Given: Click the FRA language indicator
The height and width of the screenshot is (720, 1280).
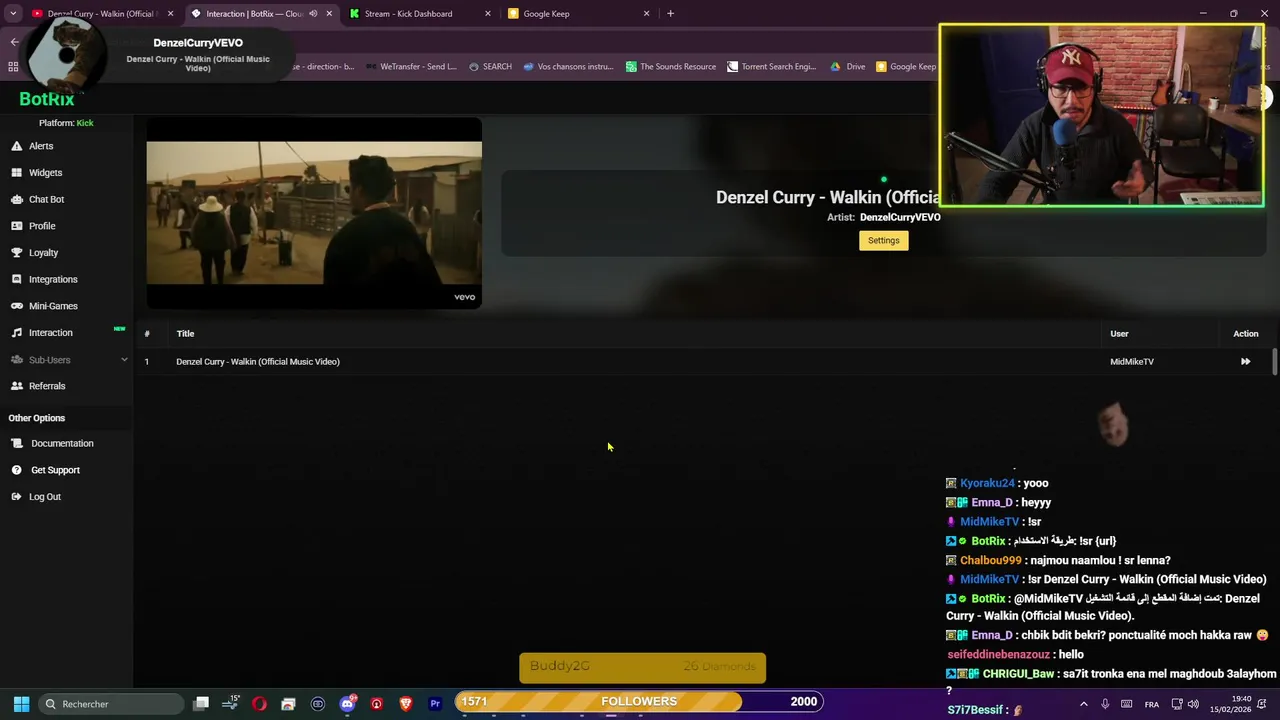Looking at the screenshot, I should click(1152, 704).
